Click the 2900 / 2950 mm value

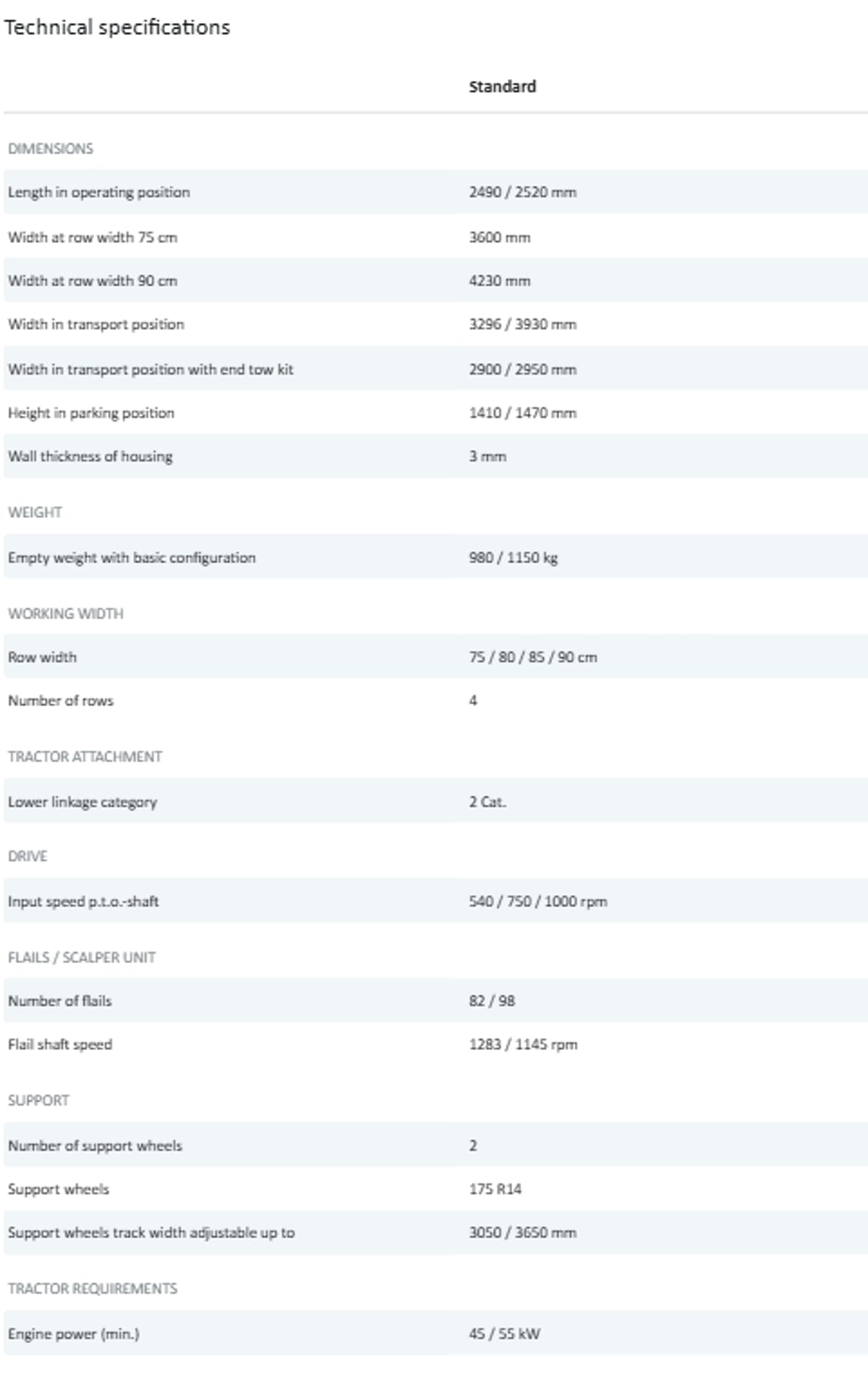[x=522, y=370]
